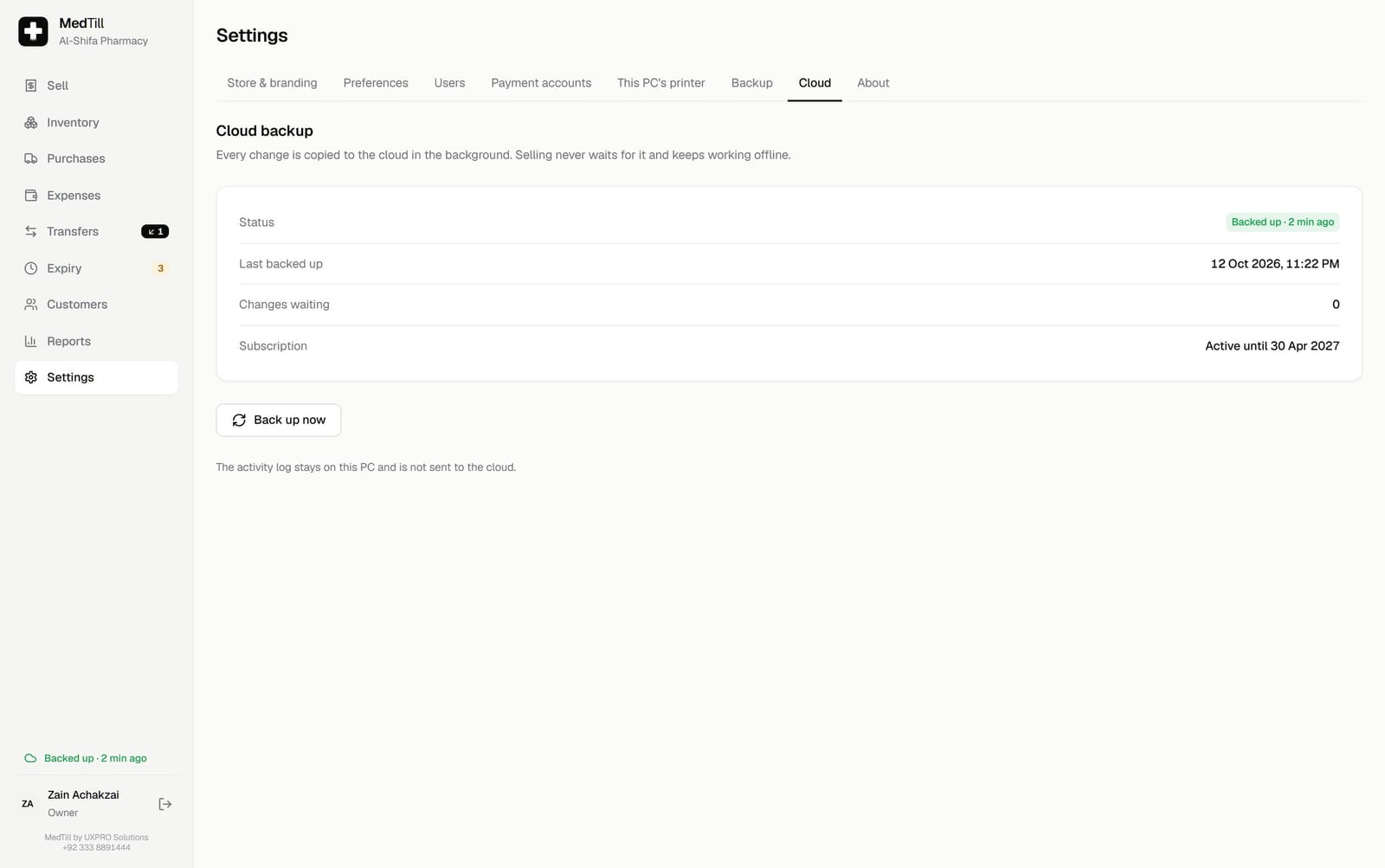Viewport: 1385px width, 868px height.
Task: Open Sell in the sidebar
Action: click(96, 86)
